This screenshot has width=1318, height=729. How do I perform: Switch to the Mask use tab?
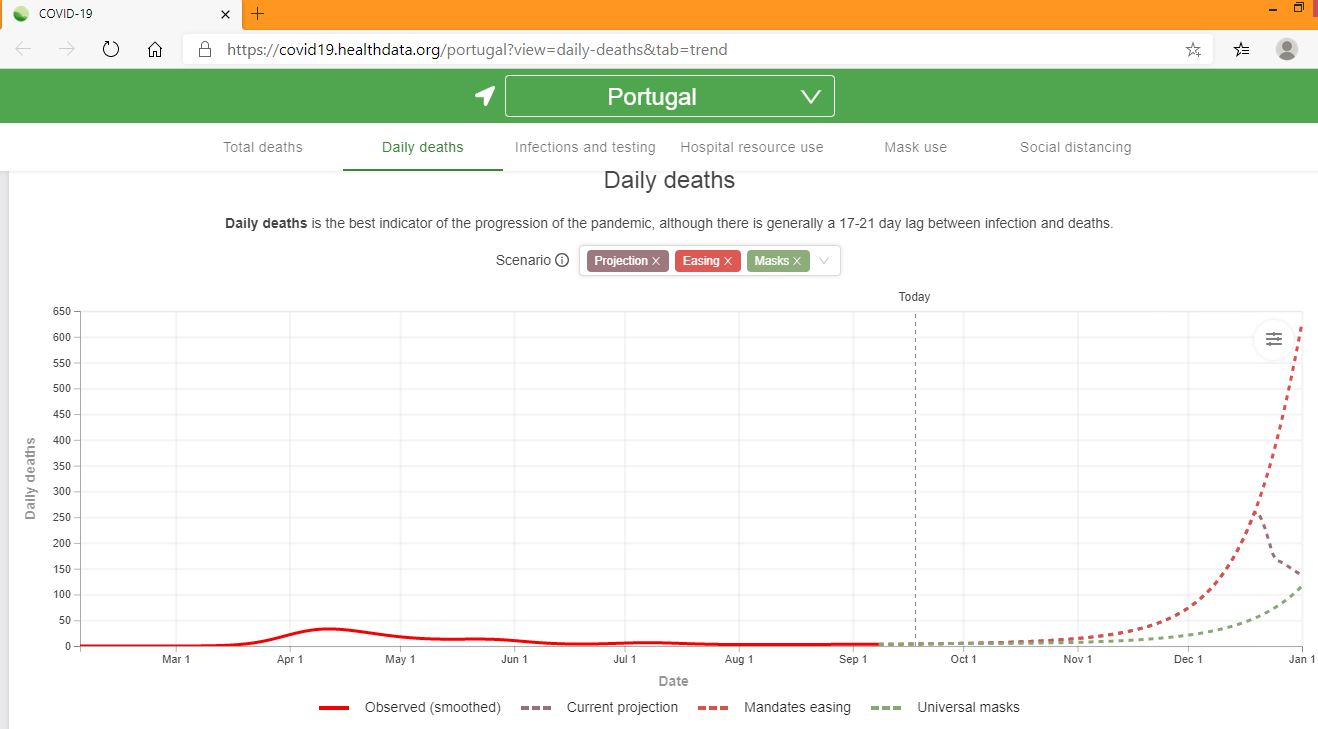click(x=915, y=147)
